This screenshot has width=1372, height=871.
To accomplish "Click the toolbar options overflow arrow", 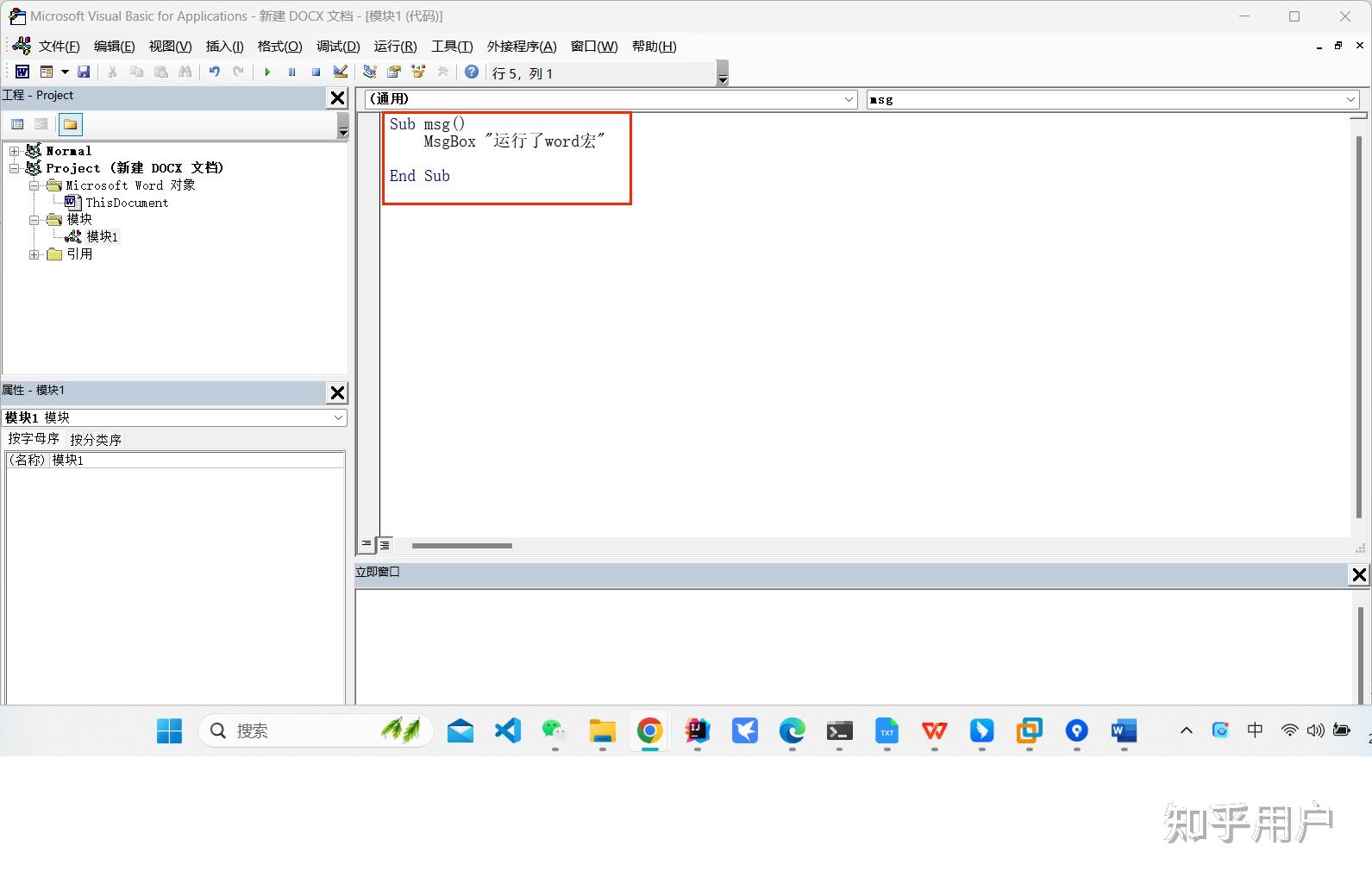I will tap(723, 74).
